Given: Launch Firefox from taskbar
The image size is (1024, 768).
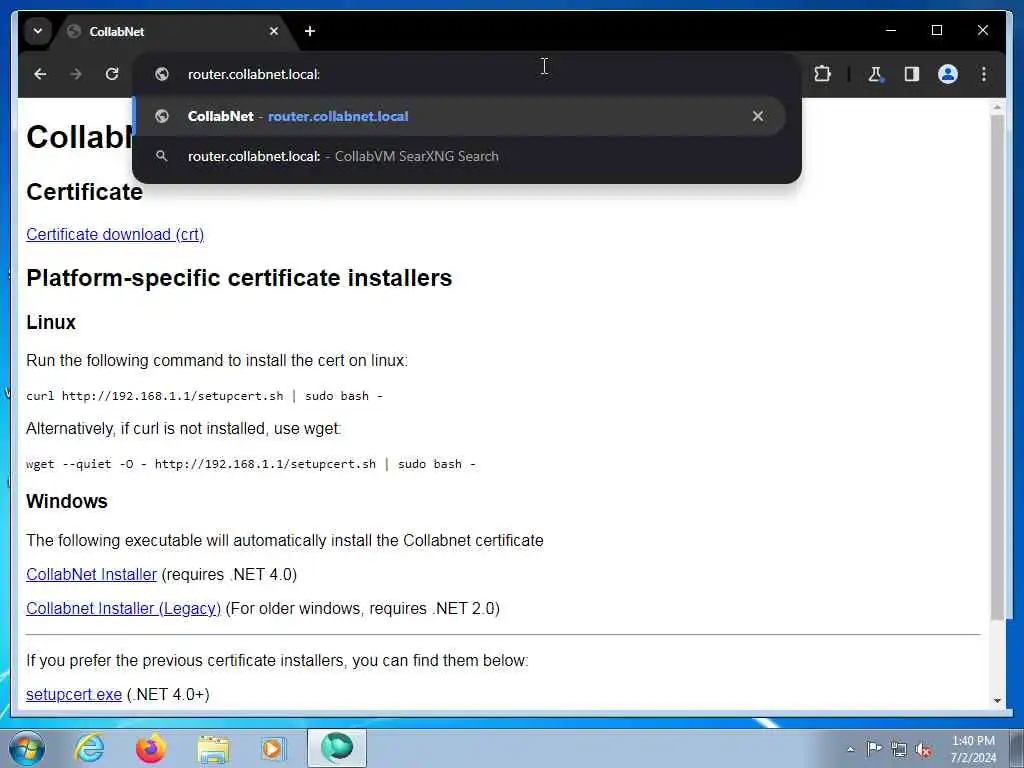Looking at the screenshot, I should pyautogui.click(x=151, y=748).
